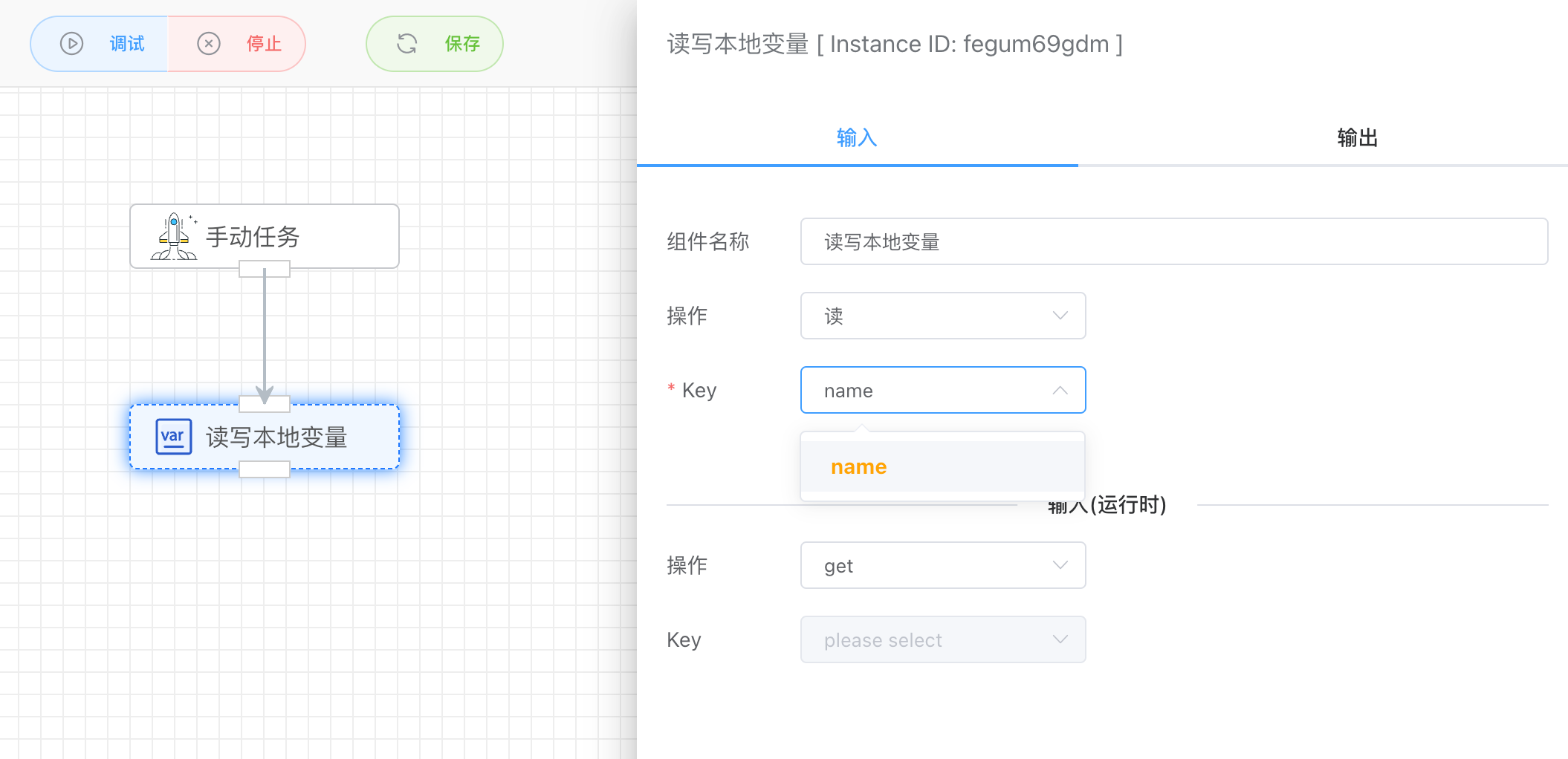Switch to the 输入 tab
Viewport: 1568px width, 759px height.
(x=857, y=138)
